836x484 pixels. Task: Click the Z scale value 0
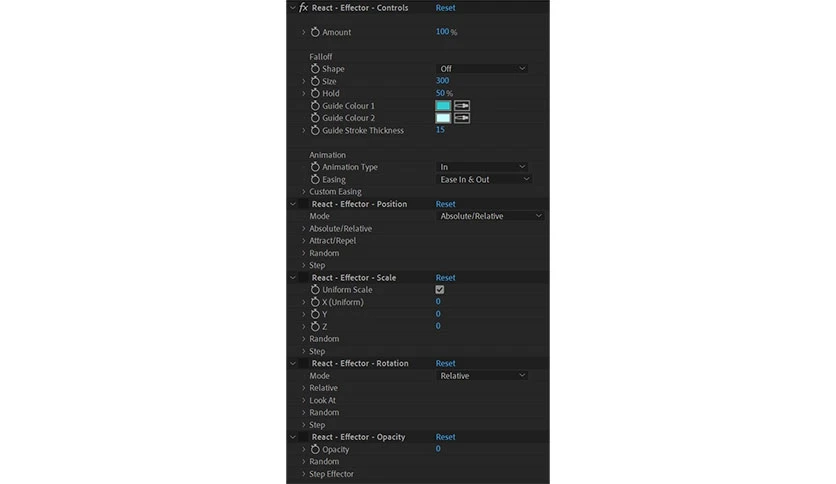[x=438, y=326]
